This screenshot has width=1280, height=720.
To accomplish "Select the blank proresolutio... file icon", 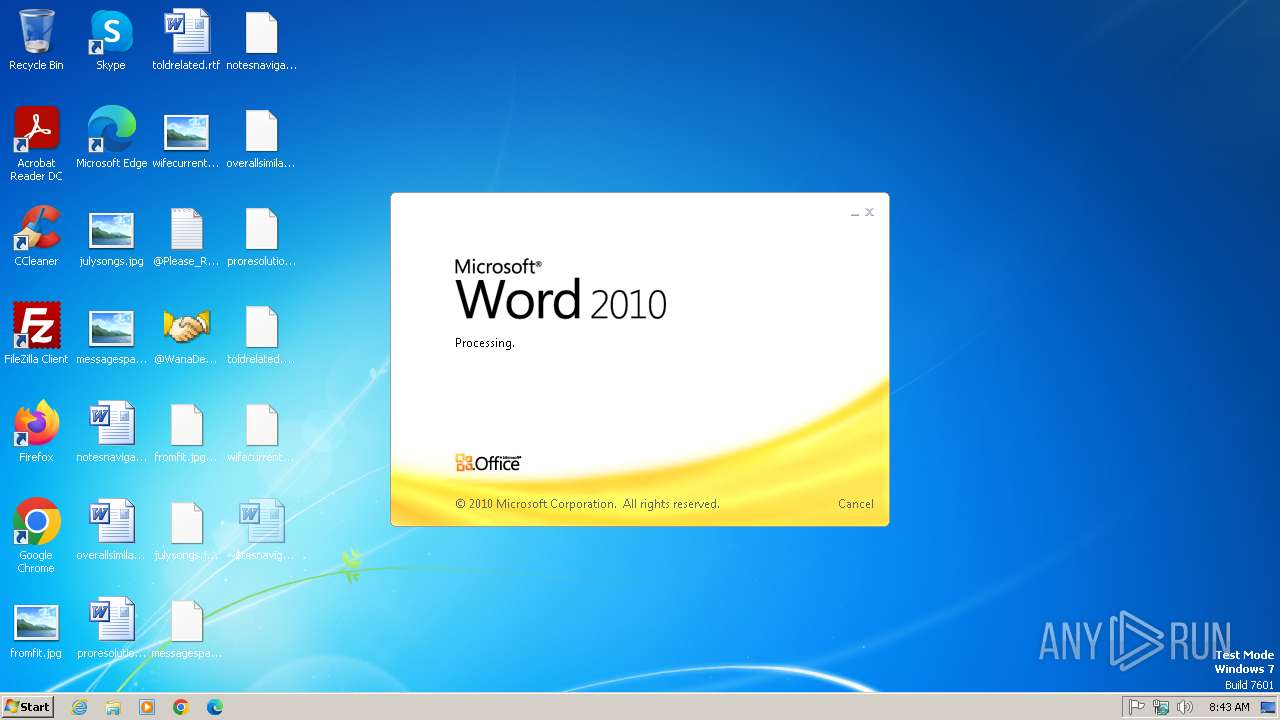I will [261, 236].
